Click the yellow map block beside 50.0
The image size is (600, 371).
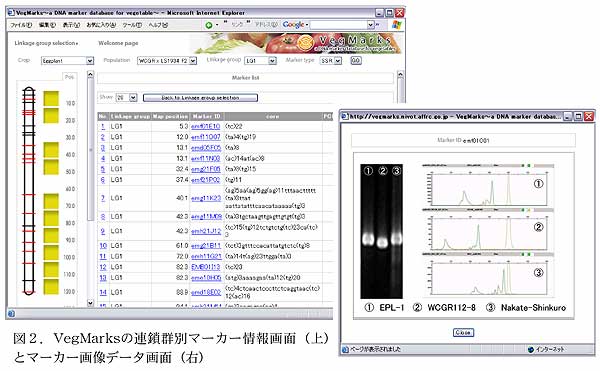[51, 167]
